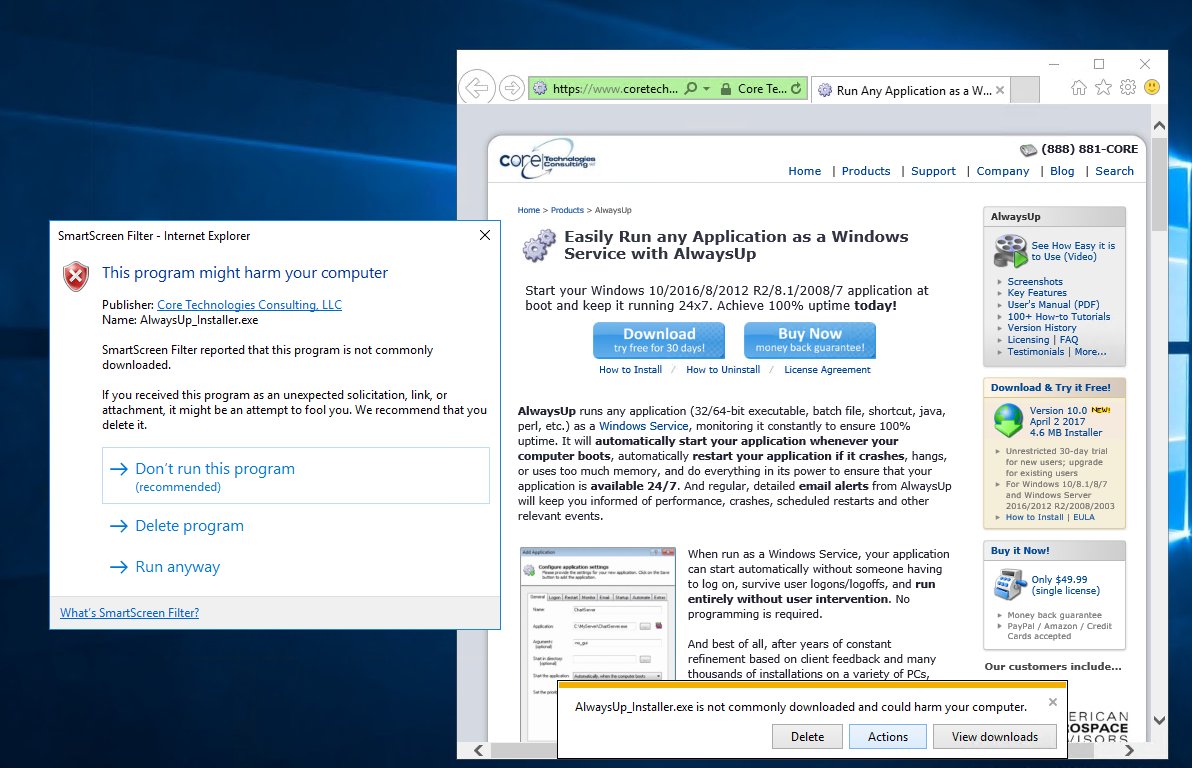This screenshot has width=1192, height=768.
Task: Open the Key Features sidebar link
Action: [1037, 293]
